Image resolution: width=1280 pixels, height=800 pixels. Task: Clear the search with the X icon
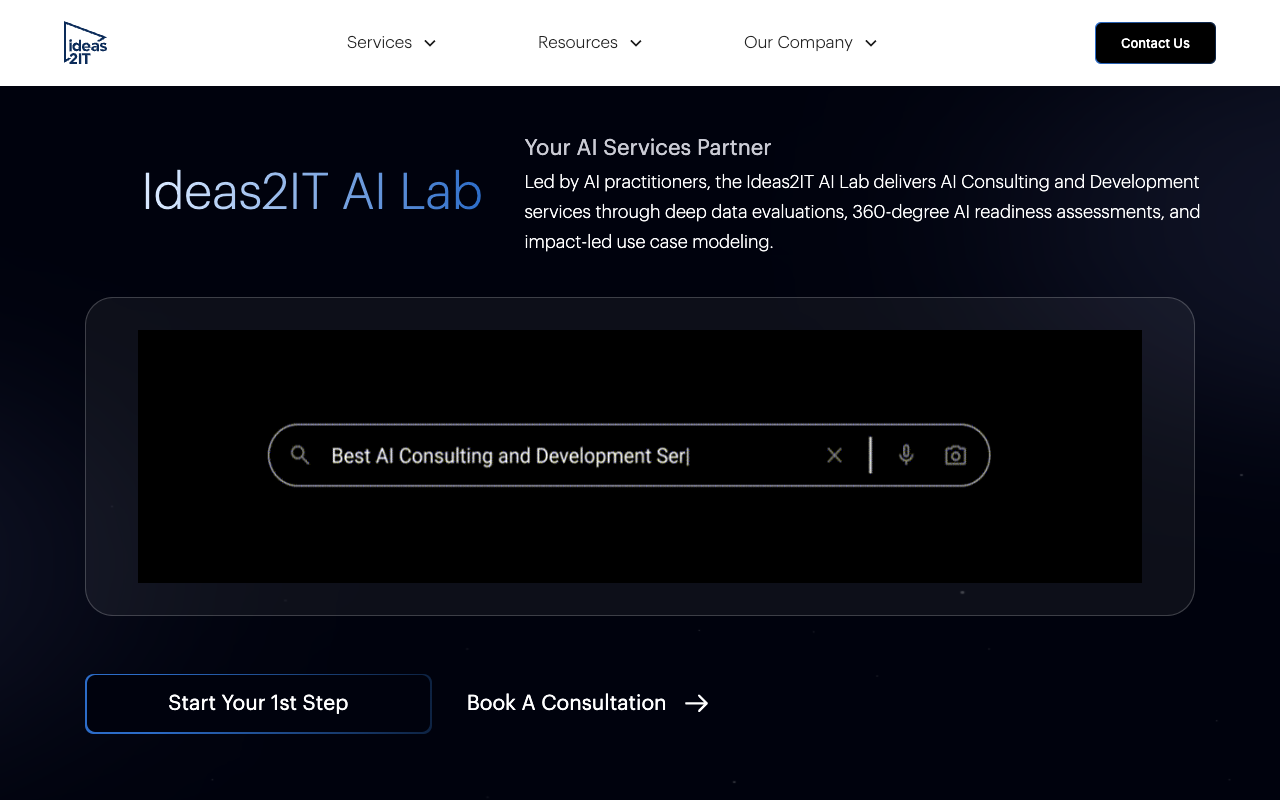tap(834, 456)
